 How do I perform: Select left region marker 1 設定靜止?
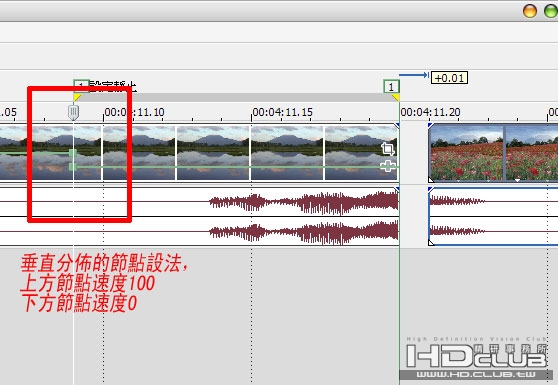pos(81,86)
